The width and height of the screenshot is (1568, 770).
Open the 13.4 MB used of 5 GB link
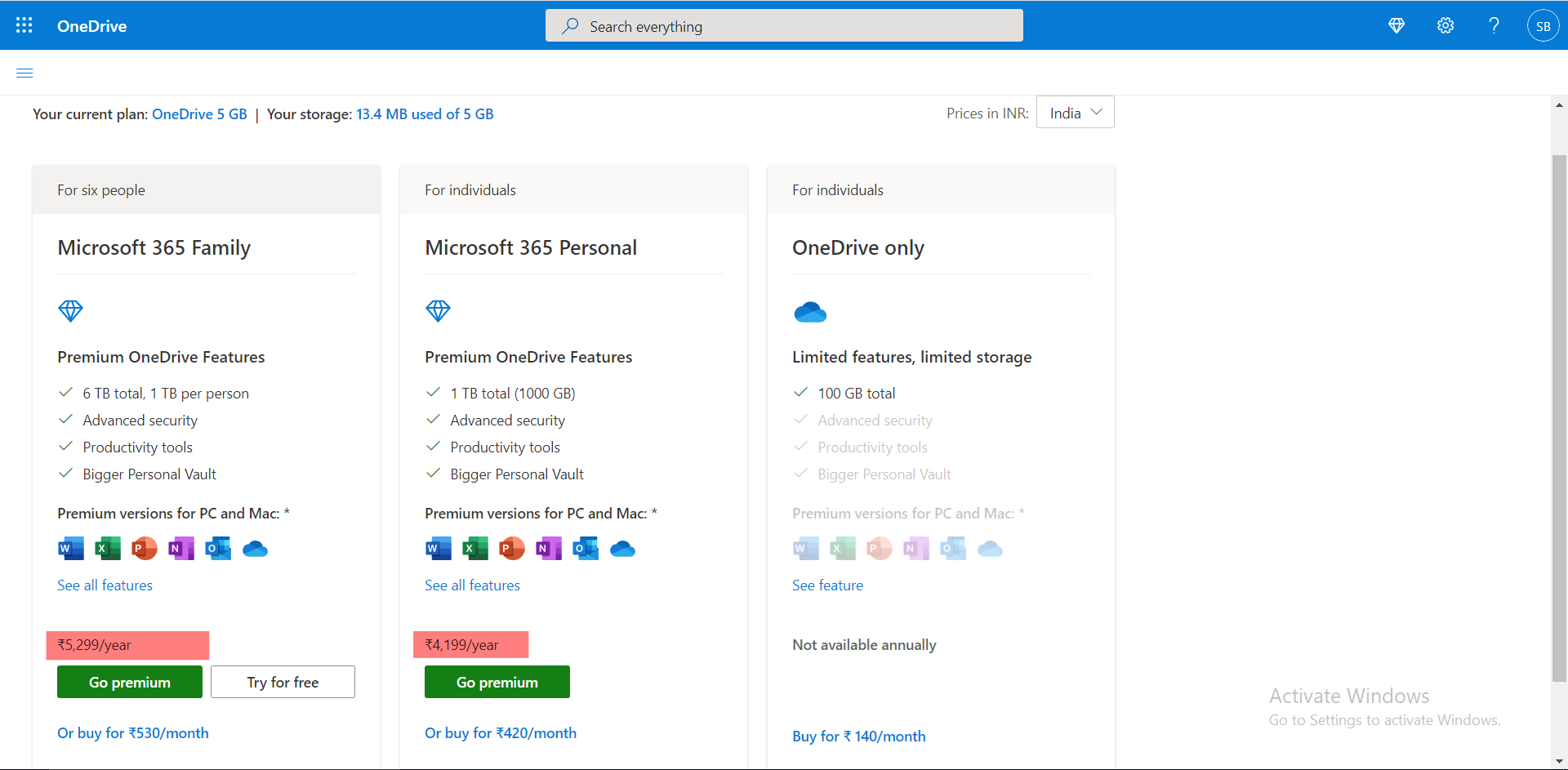[x=425, y=114]
